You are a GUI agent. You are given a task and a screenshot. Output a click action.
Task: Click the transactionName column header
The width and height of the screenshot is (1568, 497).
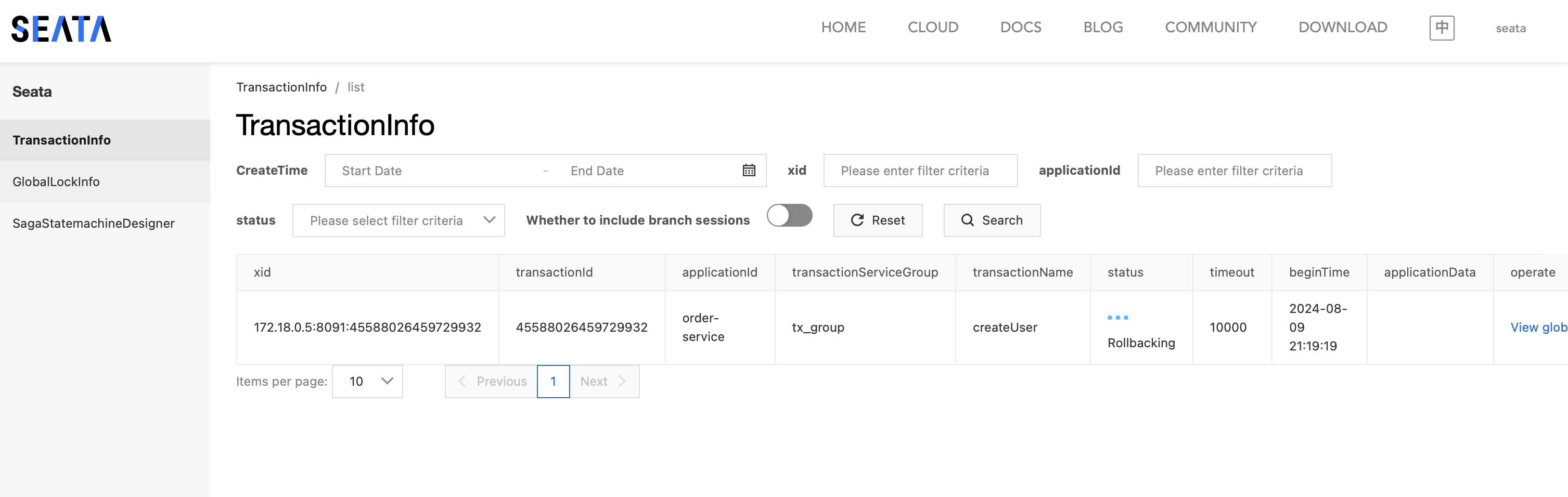(x=1023, y=272)
